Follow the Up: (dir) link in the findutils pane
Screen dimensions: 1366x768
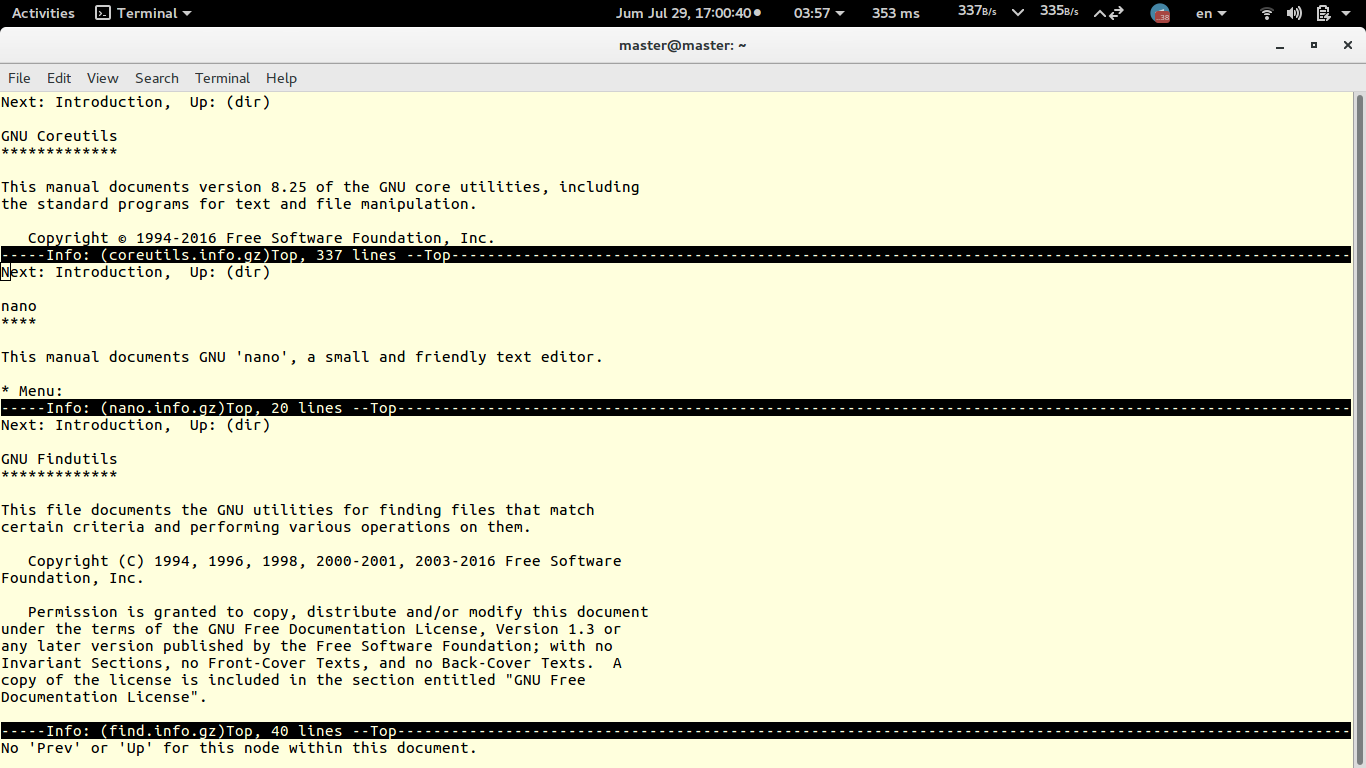pos(230,425)
